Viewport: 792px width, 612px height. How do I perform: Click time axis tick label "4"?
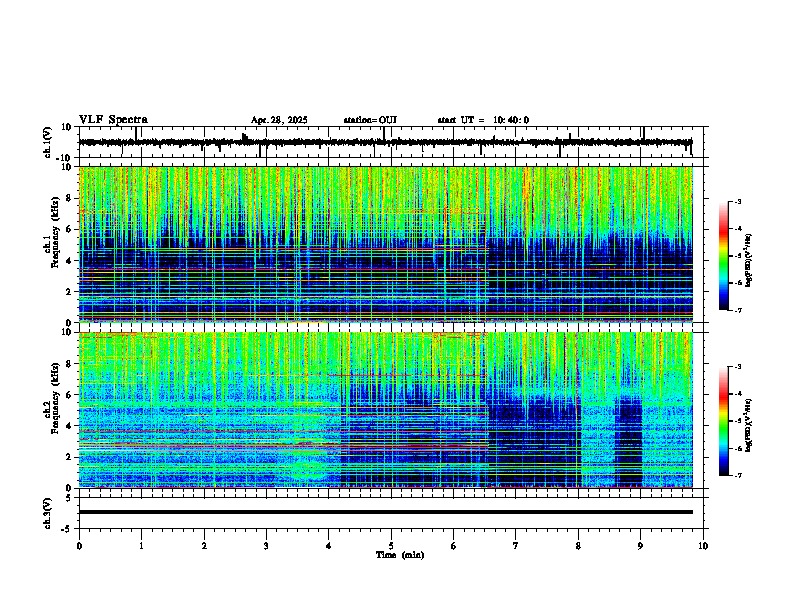[329, 546]
